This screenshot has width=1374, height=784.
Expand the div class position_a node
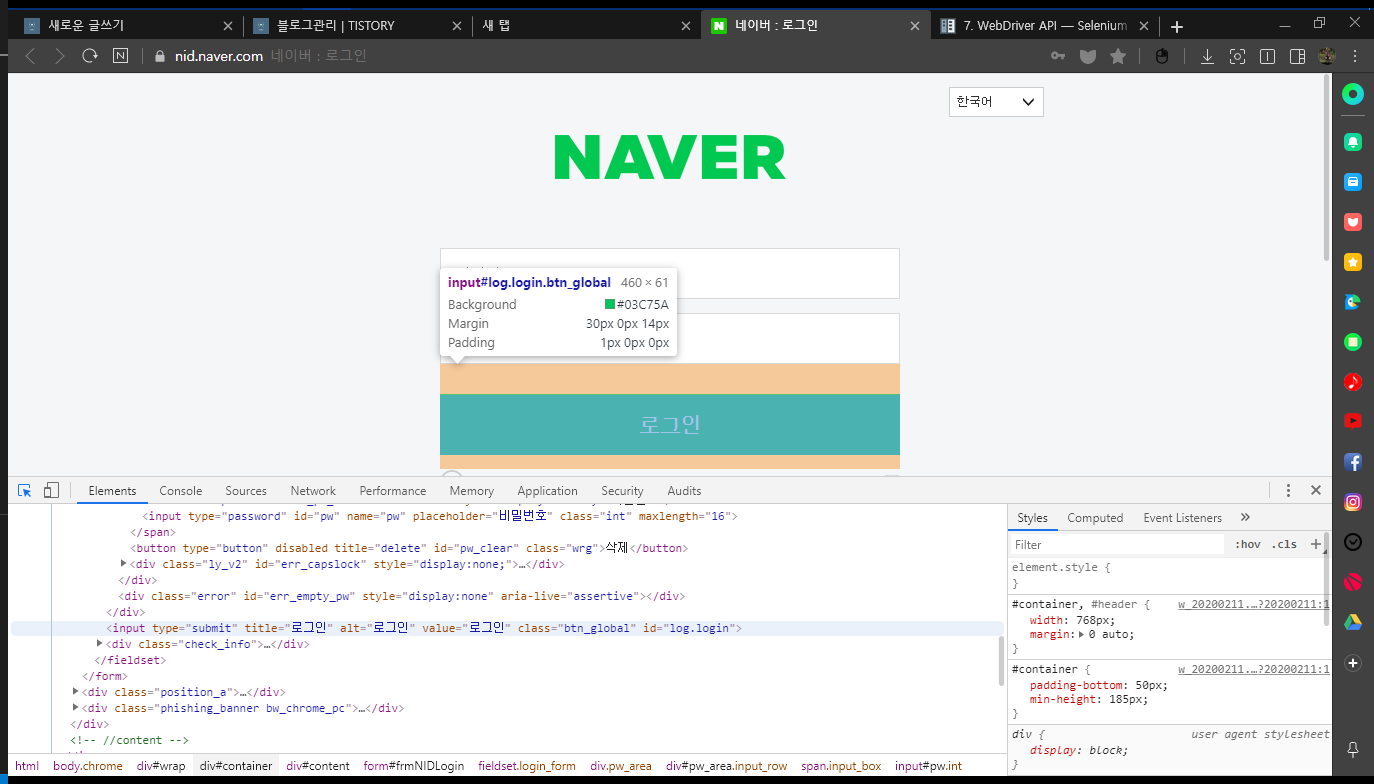click(x=76, y=692)
